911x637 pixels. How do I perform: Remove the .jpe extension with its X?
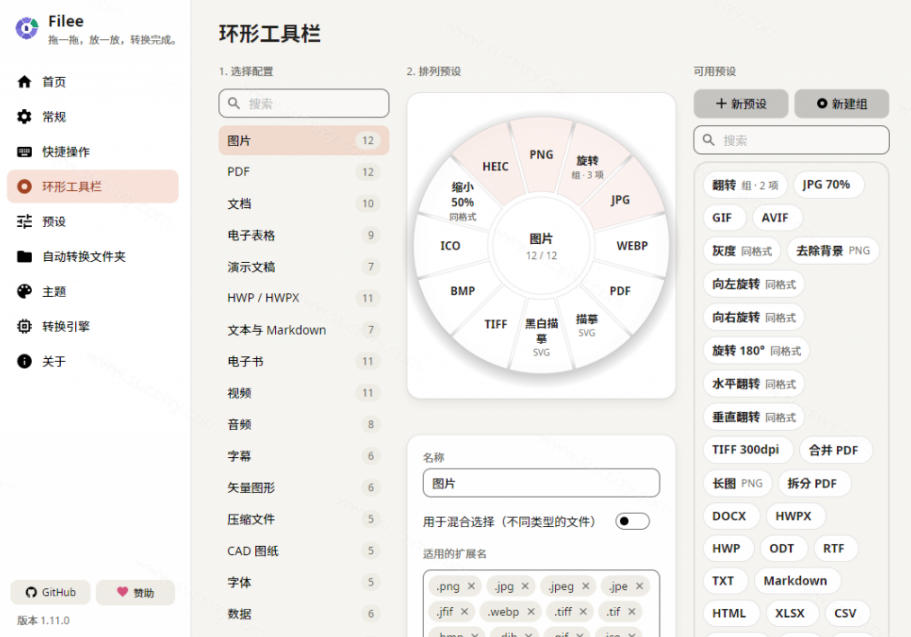(x=639, y=586)
